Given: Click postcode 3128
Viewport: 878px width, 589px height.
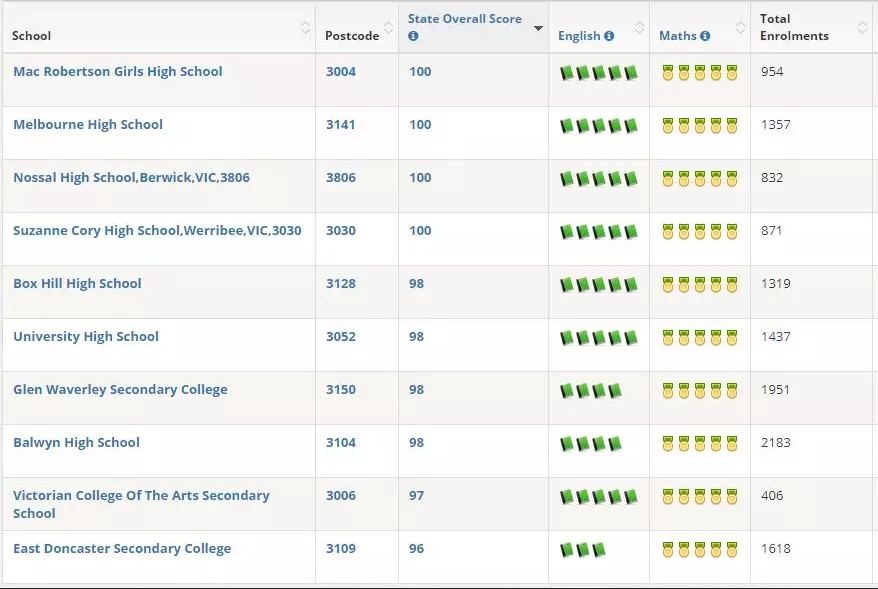Looking at the screenshot, I should point(341,283).
